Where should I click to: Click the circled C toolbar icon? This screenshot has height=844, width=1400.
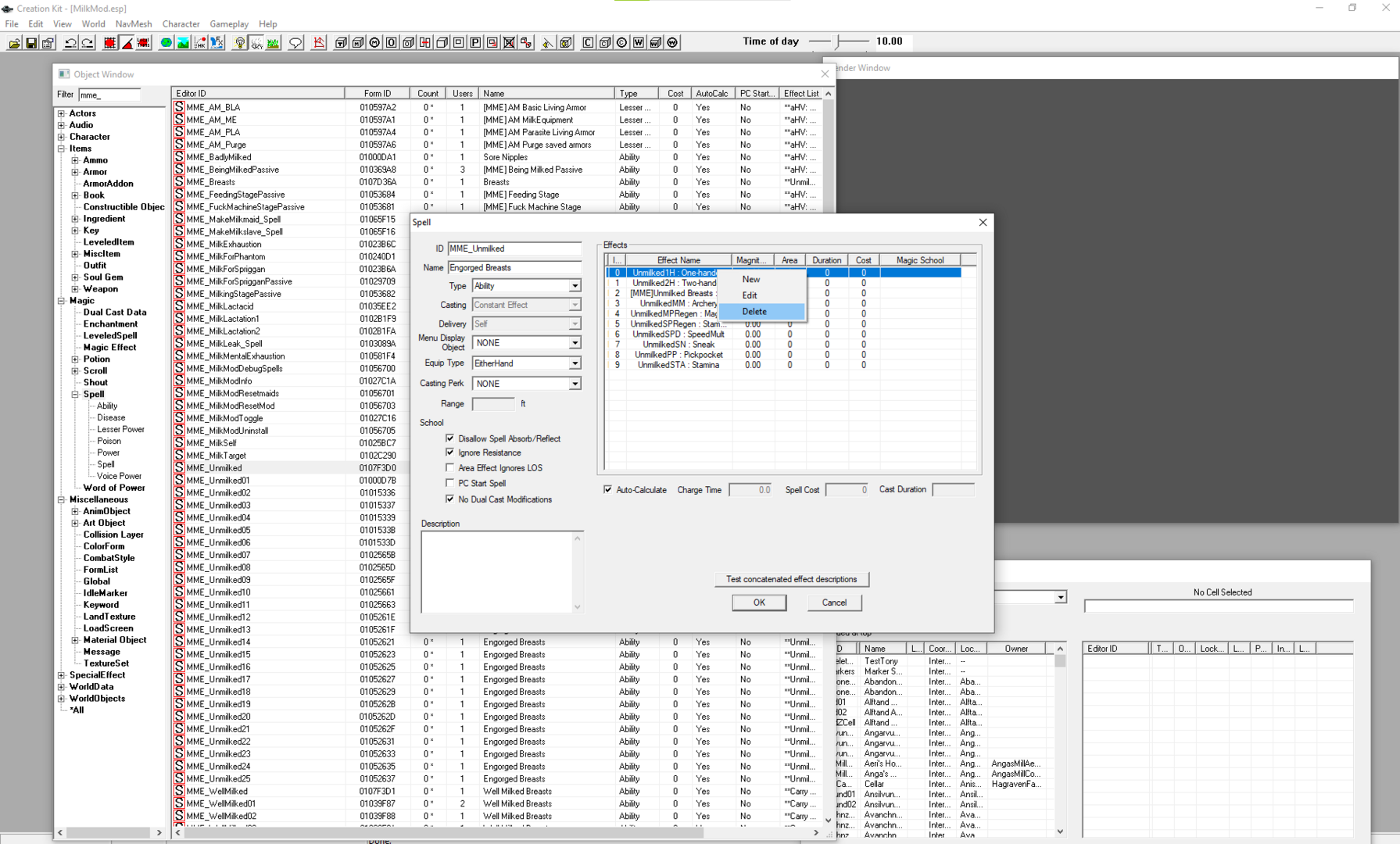pos(621,43)
